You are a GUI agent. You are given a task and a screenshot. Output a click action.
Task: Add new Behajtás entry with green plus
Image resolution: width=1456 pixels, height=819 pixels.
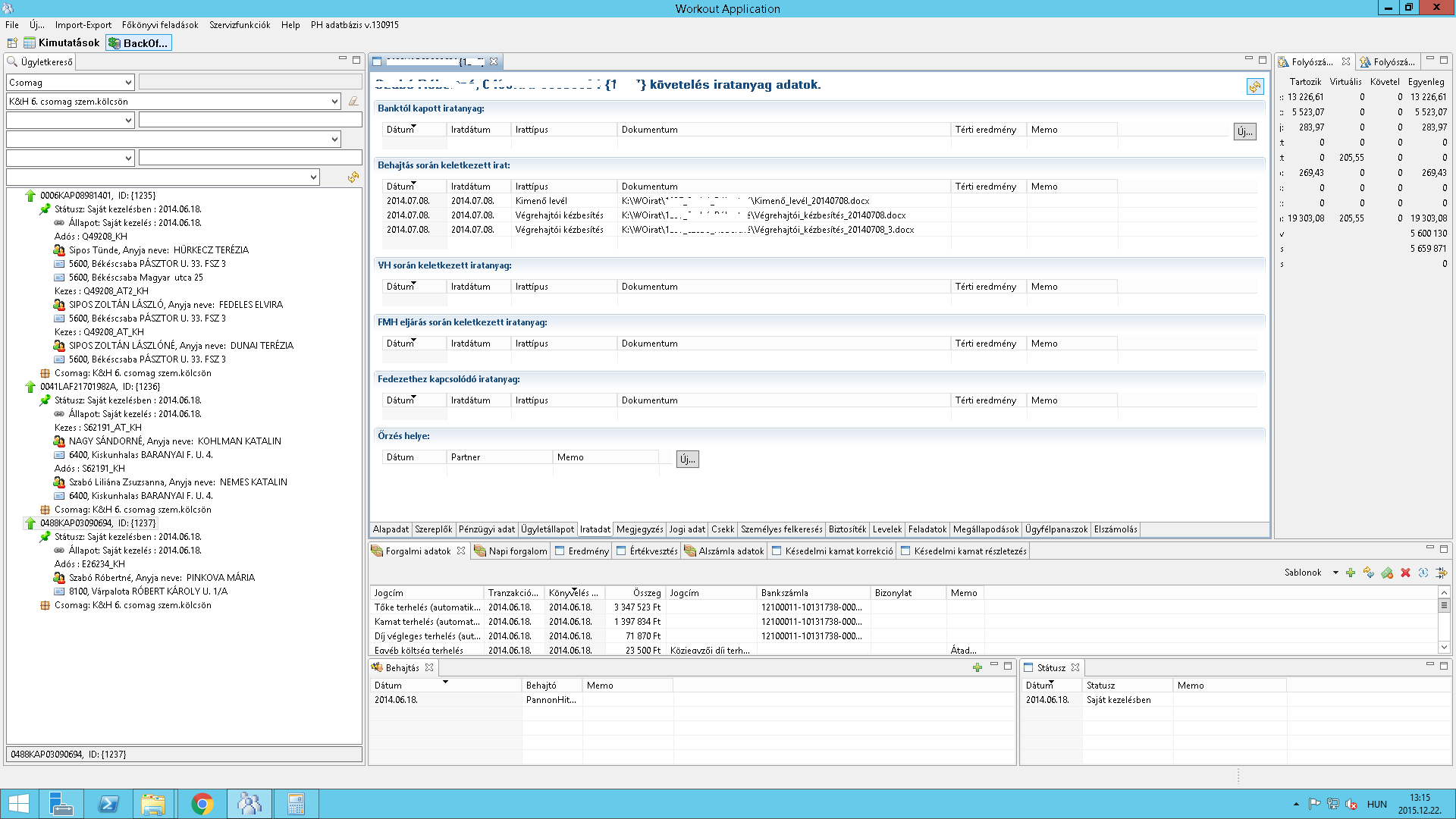(x=977, y=667)
